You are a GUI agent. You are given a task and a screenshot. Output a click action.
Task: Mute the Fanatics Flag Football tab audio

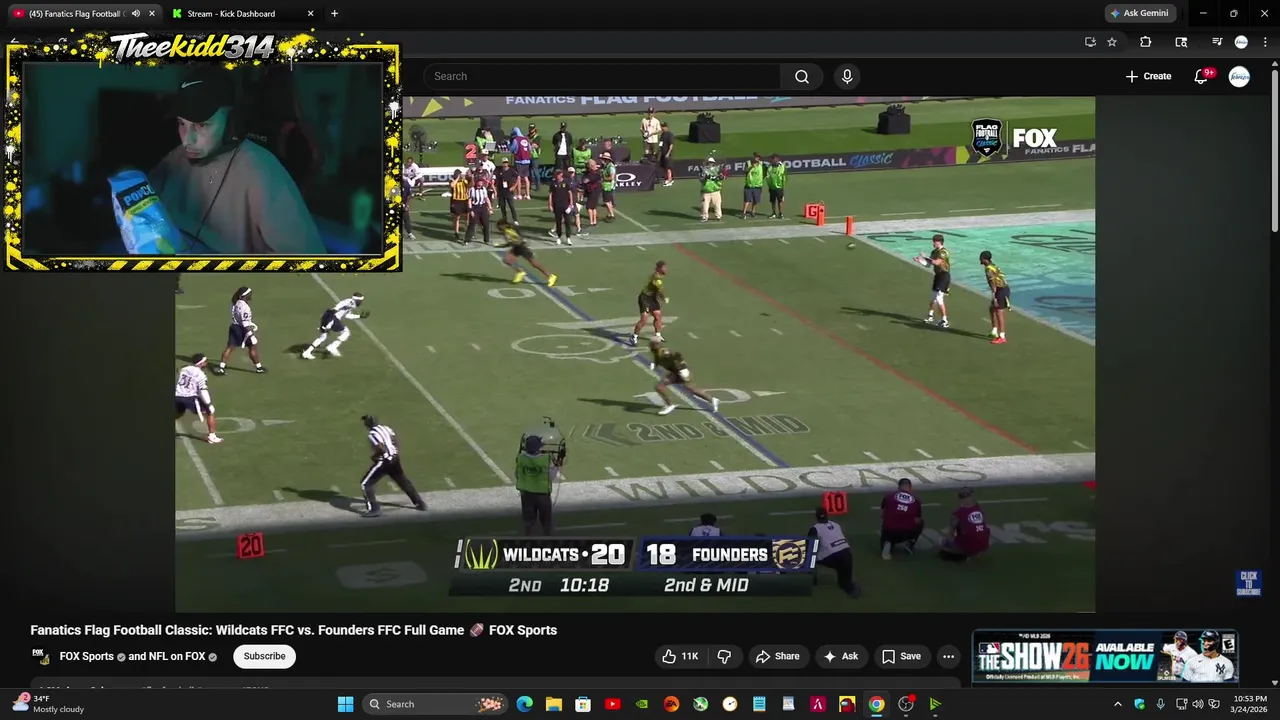click(x=135, y=14)
